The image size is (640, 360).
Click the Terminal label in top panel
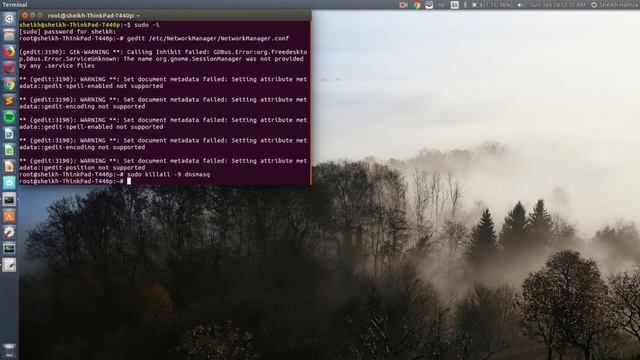[x=15, y=5]
